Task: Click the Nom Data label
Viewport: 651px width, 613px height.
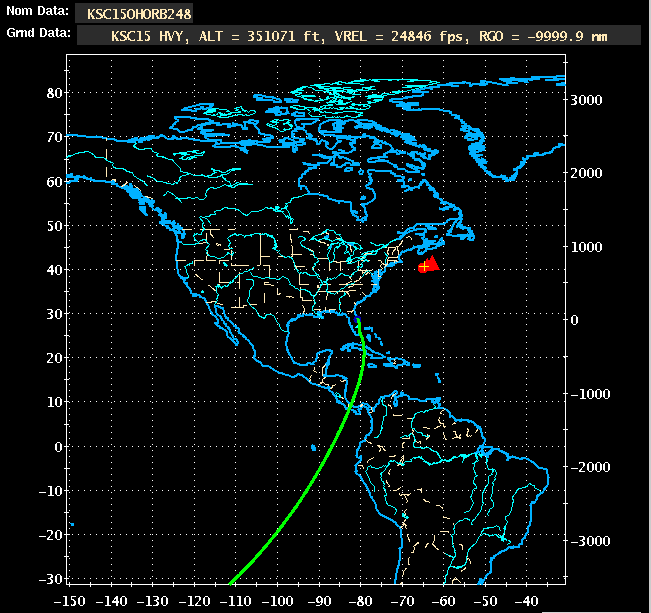Action: point(37,11)
